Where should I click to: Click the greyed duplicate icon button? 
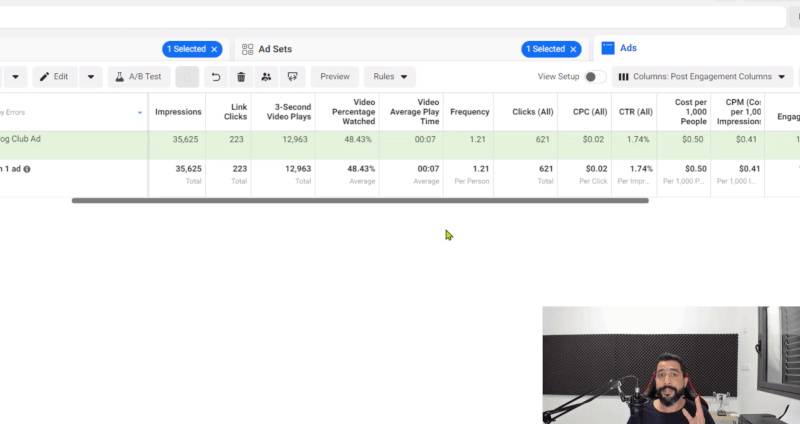pos(187,77)
